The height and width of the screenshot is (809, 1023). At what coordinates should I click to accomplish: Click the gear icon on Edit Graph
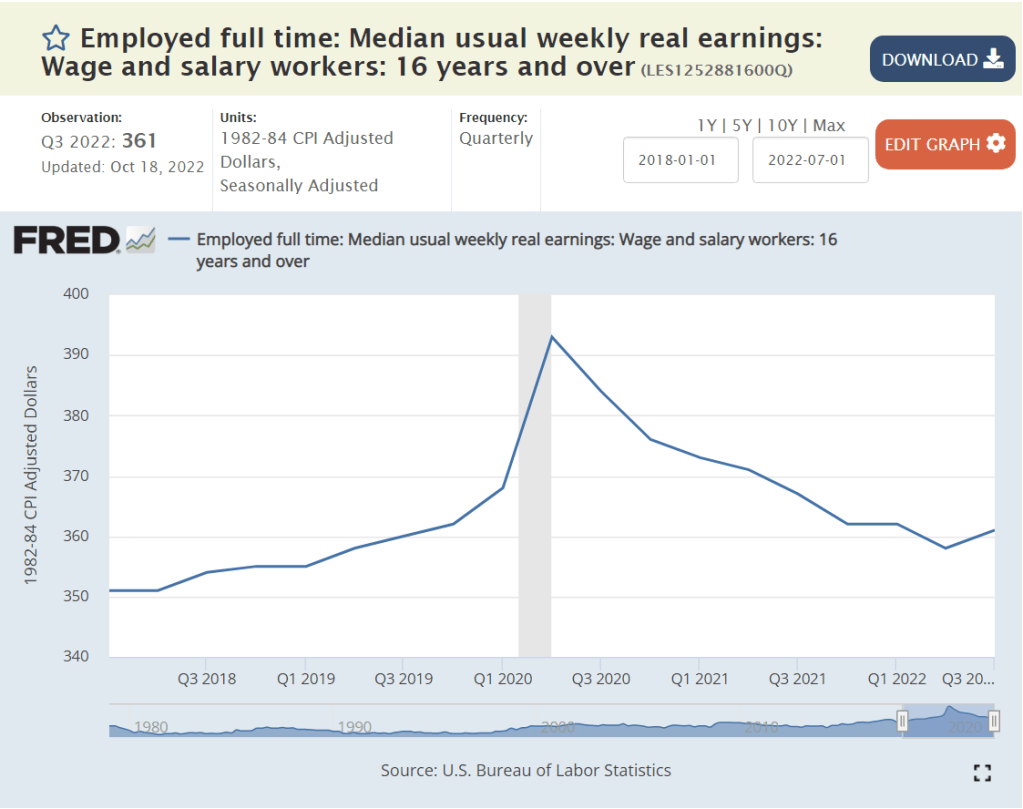tap(995, 144)
